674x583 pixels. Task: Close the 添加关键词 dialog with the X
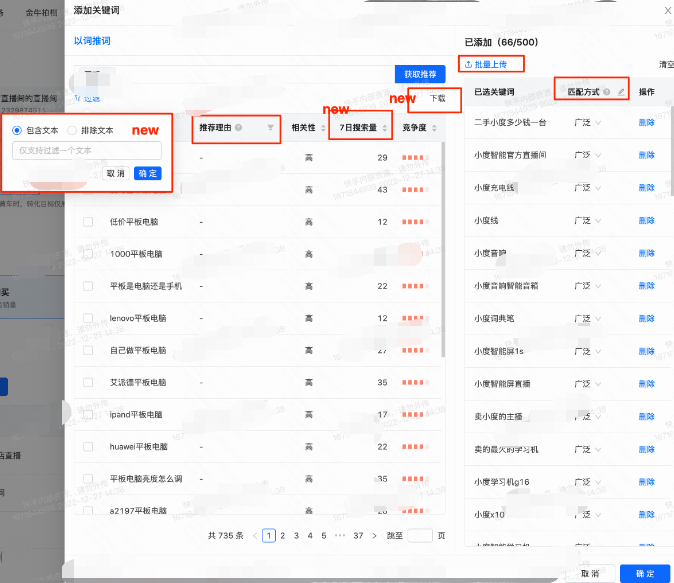coord(668,10)
